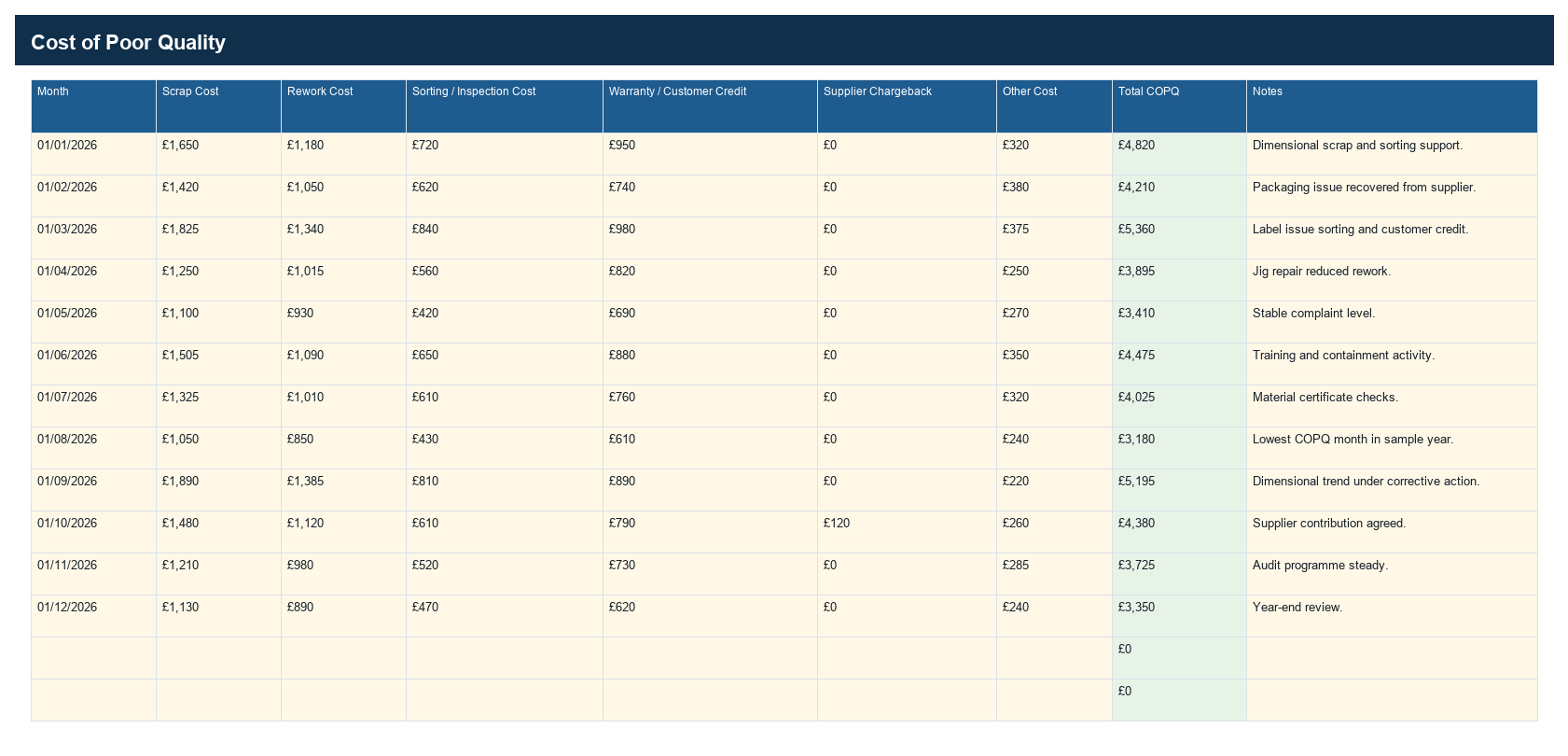Select the Sorting / Inspection Cost header
1568x756 pixels.
pos(505,106)
